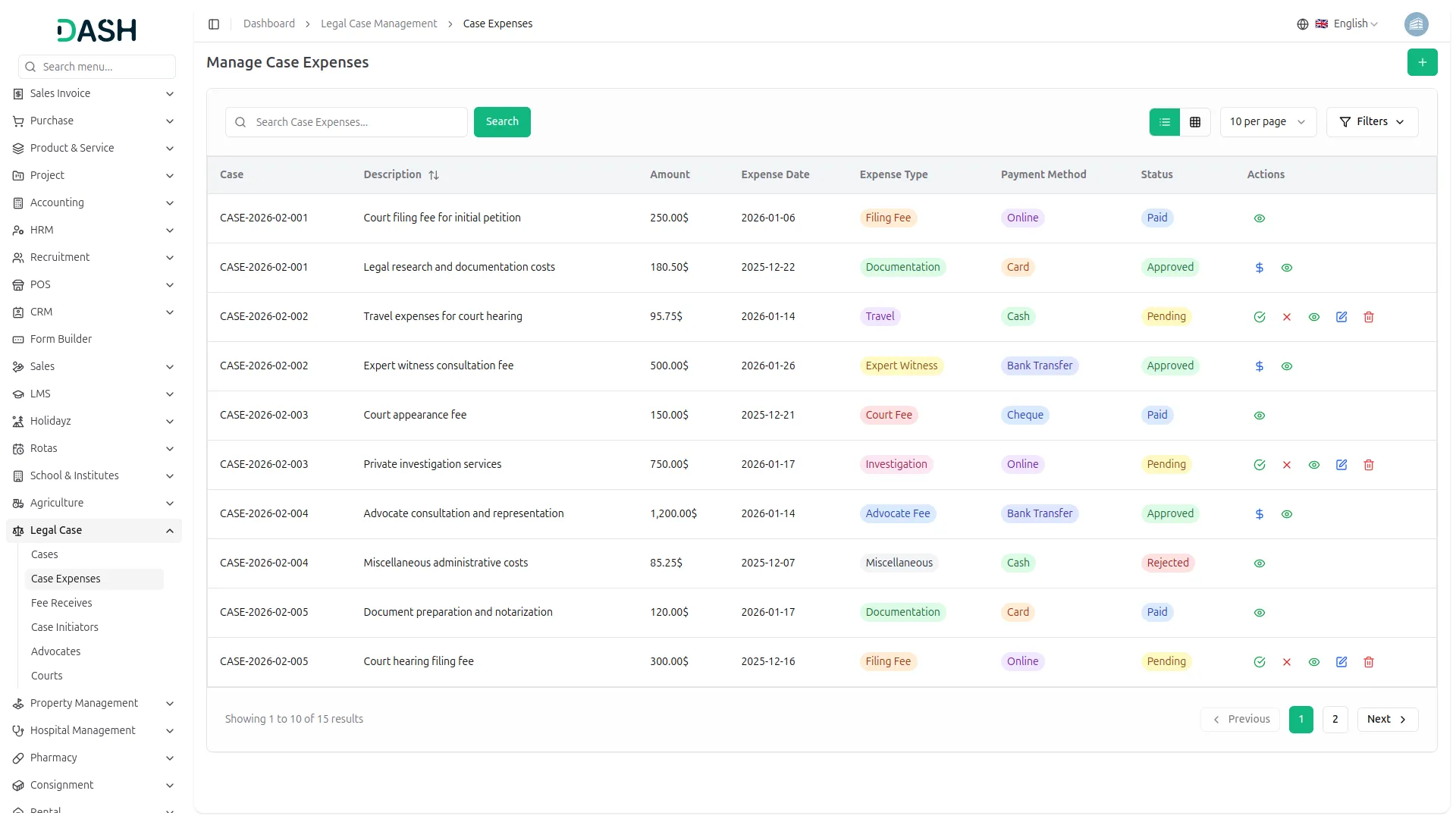
Task: Sort the table by Description column
Action: 434,175
